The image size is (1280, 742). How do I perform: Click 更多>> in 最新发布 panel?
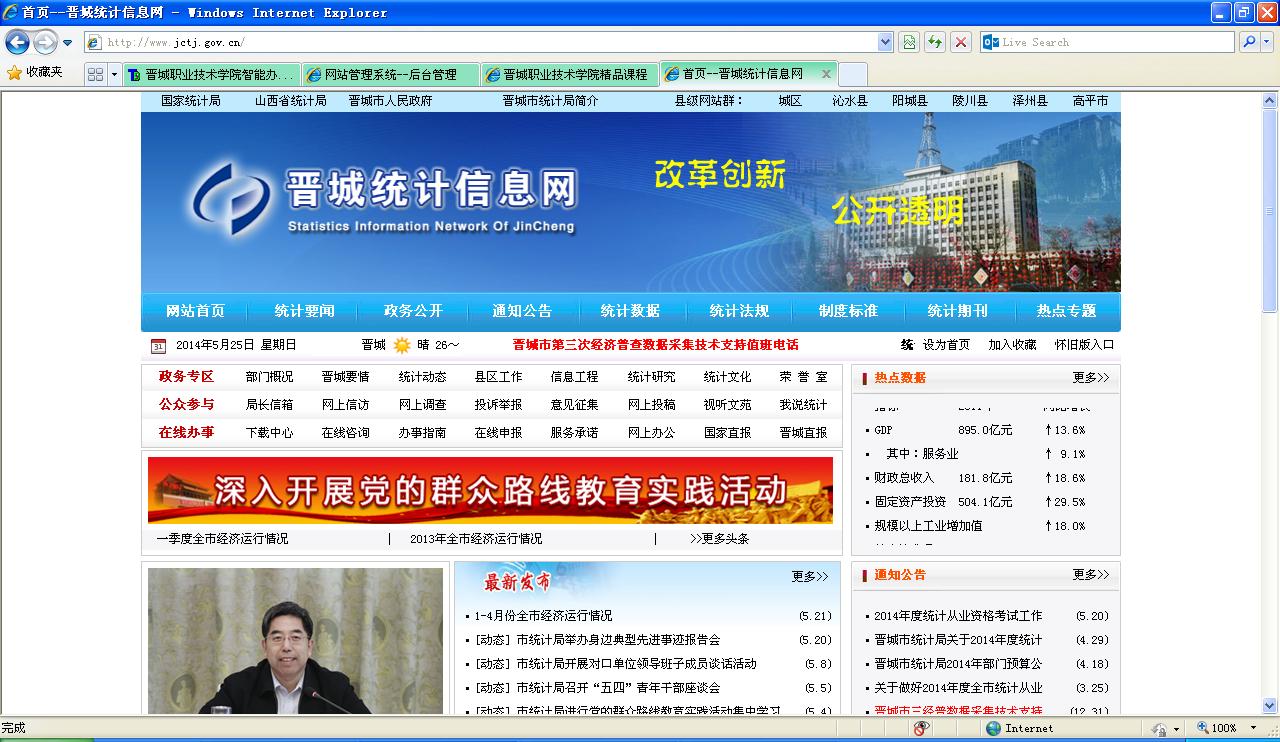coord(810,577)
